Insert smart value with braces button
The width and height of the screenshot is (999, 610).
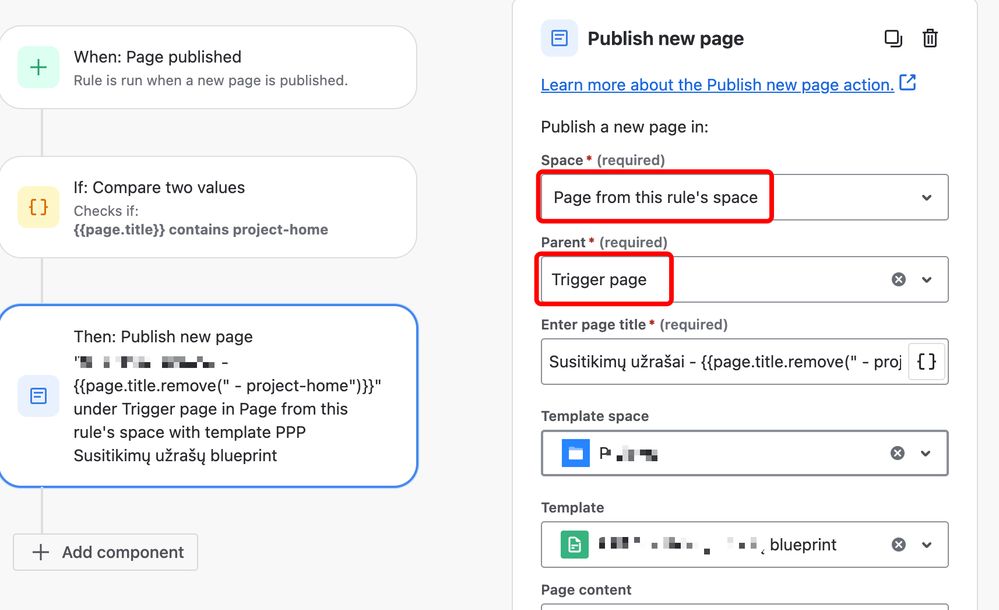tap(926, 362)
